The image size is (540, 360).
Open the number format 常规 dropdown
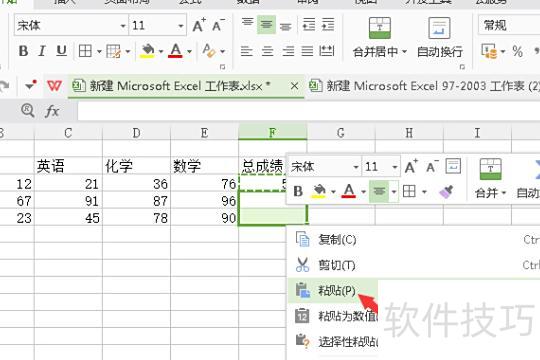(x=509, y=25)
